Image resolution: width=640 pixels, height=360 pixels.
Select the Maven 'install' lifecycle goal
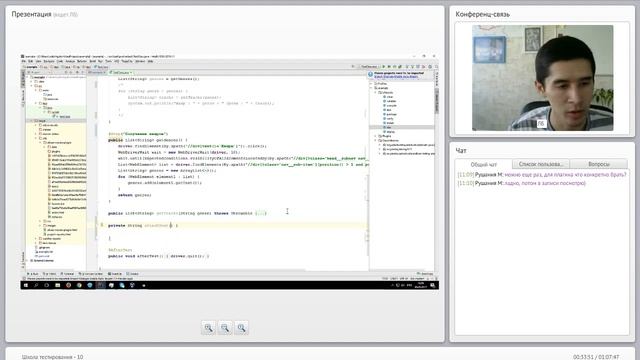tap(390, 123)
